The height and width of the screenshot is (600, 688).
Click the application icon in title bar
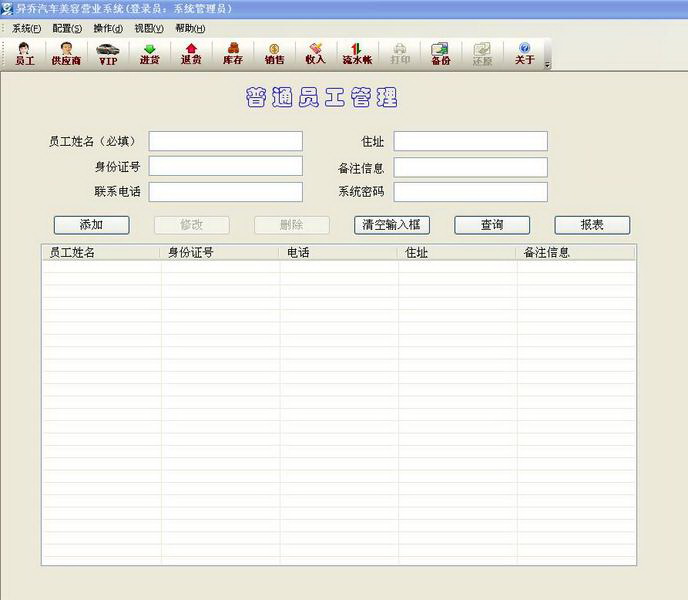pyautogui.click(x=7, y=9)
